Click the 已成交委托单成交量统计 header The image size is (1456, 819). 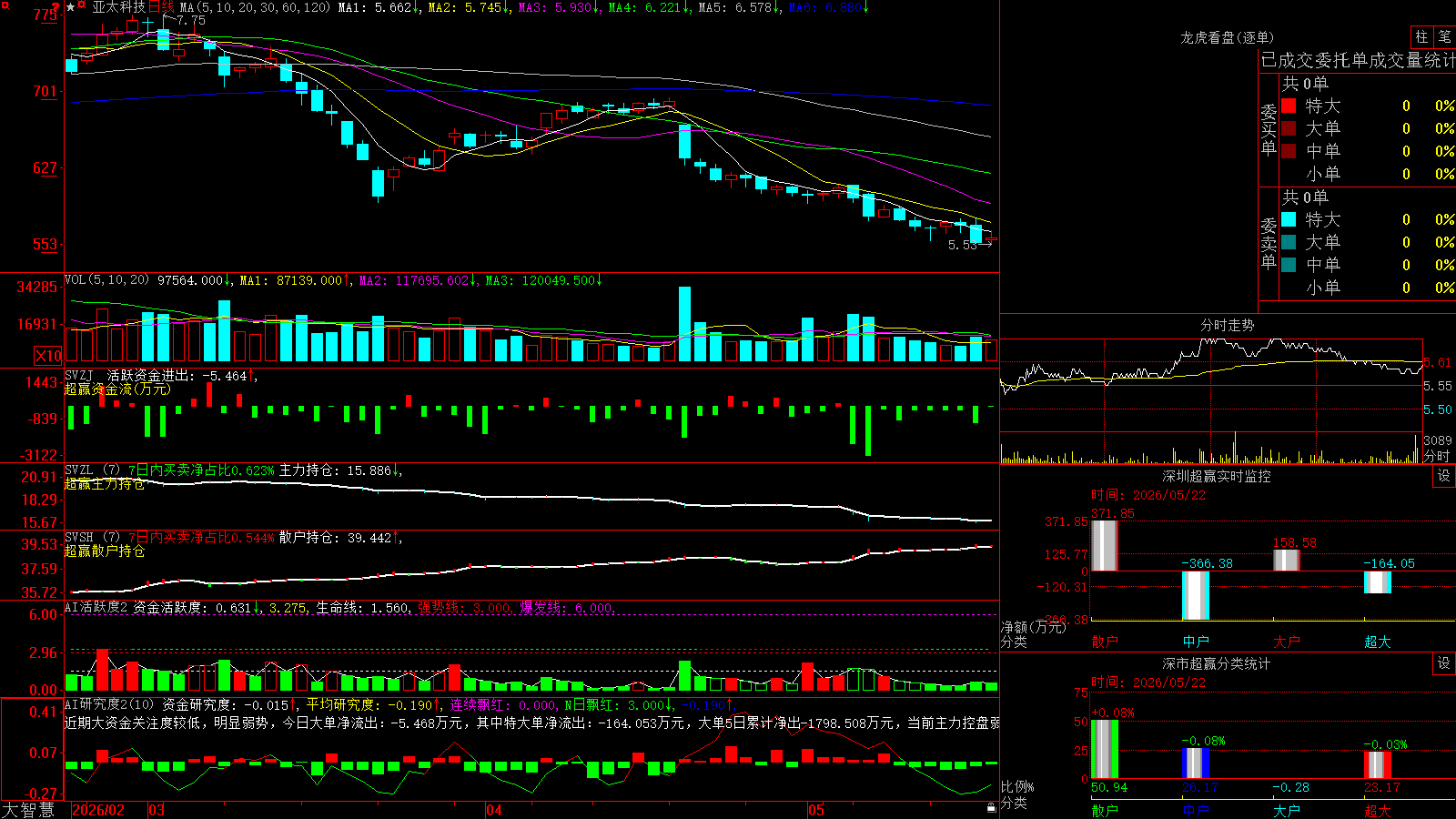point(1358,60)
